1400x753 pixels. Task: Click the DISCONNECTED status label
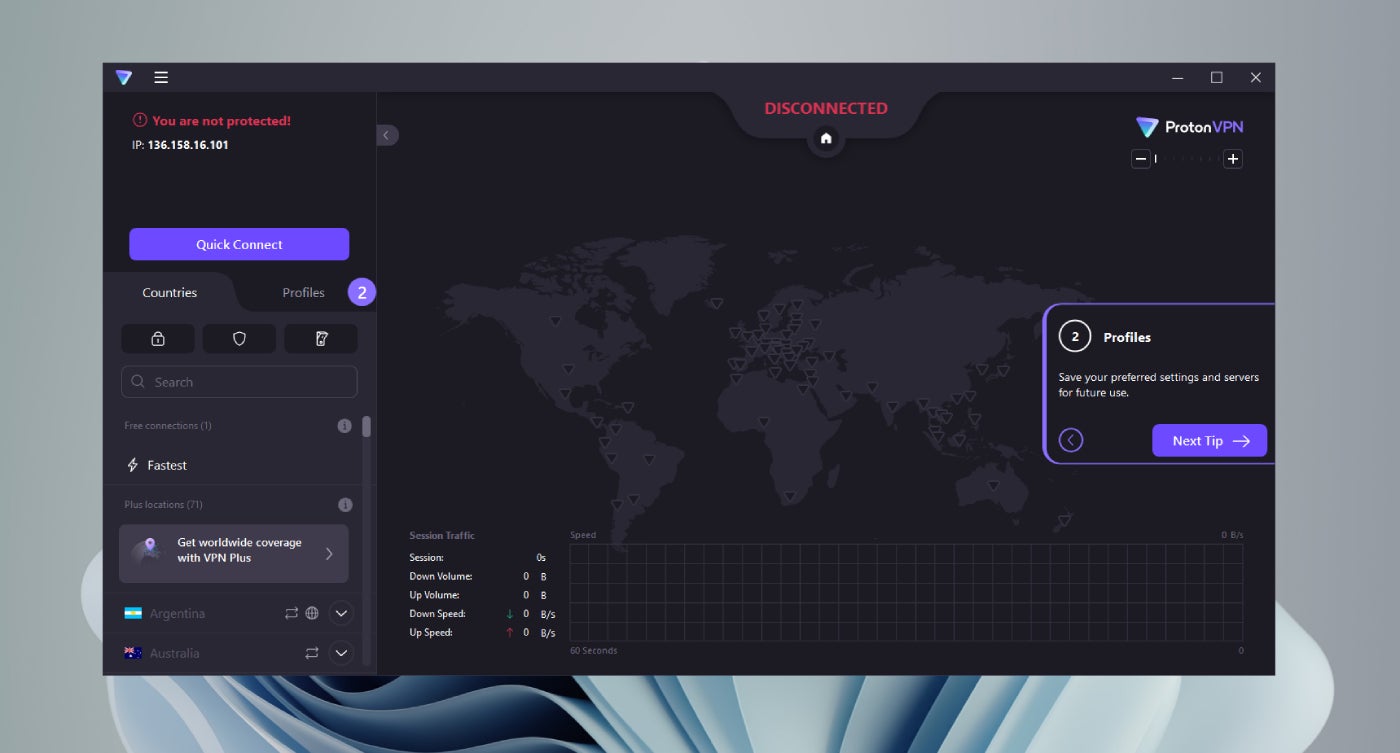[x=826, y=109]
